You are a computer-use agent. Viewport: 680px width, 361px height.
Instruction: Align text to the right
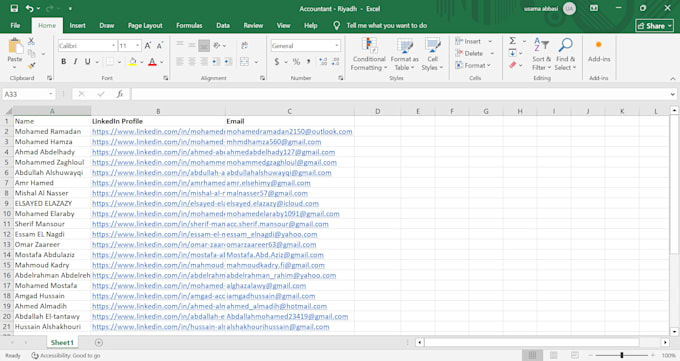(x=203, y=62)
